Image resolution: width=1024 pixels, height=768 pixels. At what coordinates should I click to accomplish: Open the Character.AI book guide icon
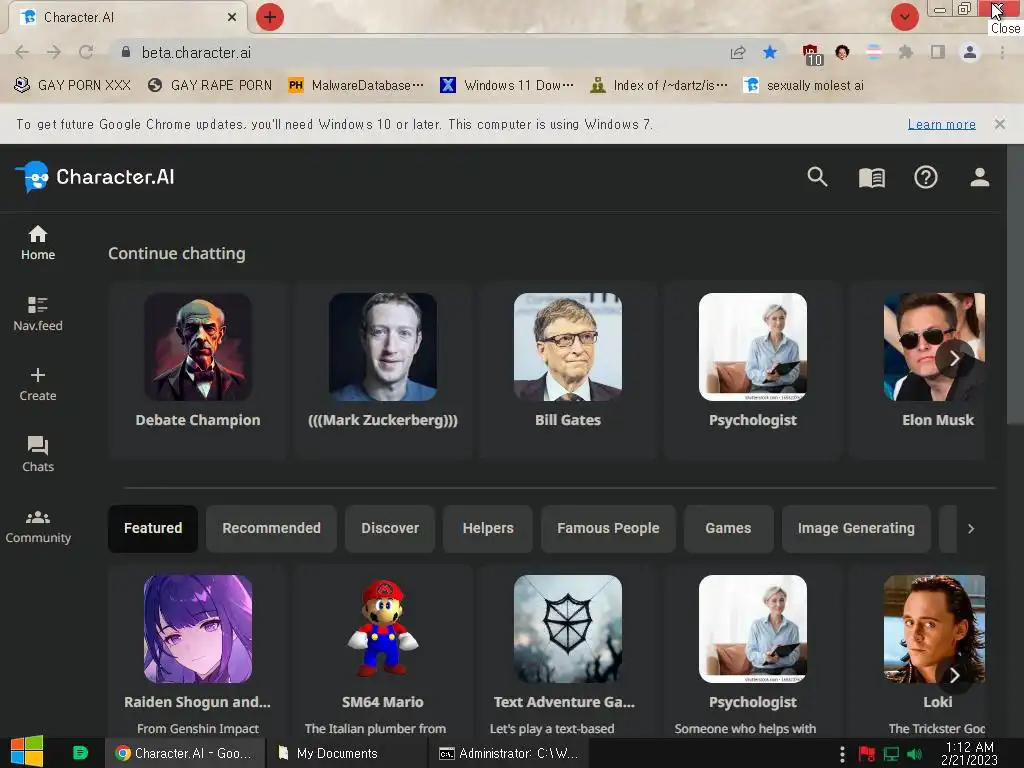pos(871,177)
